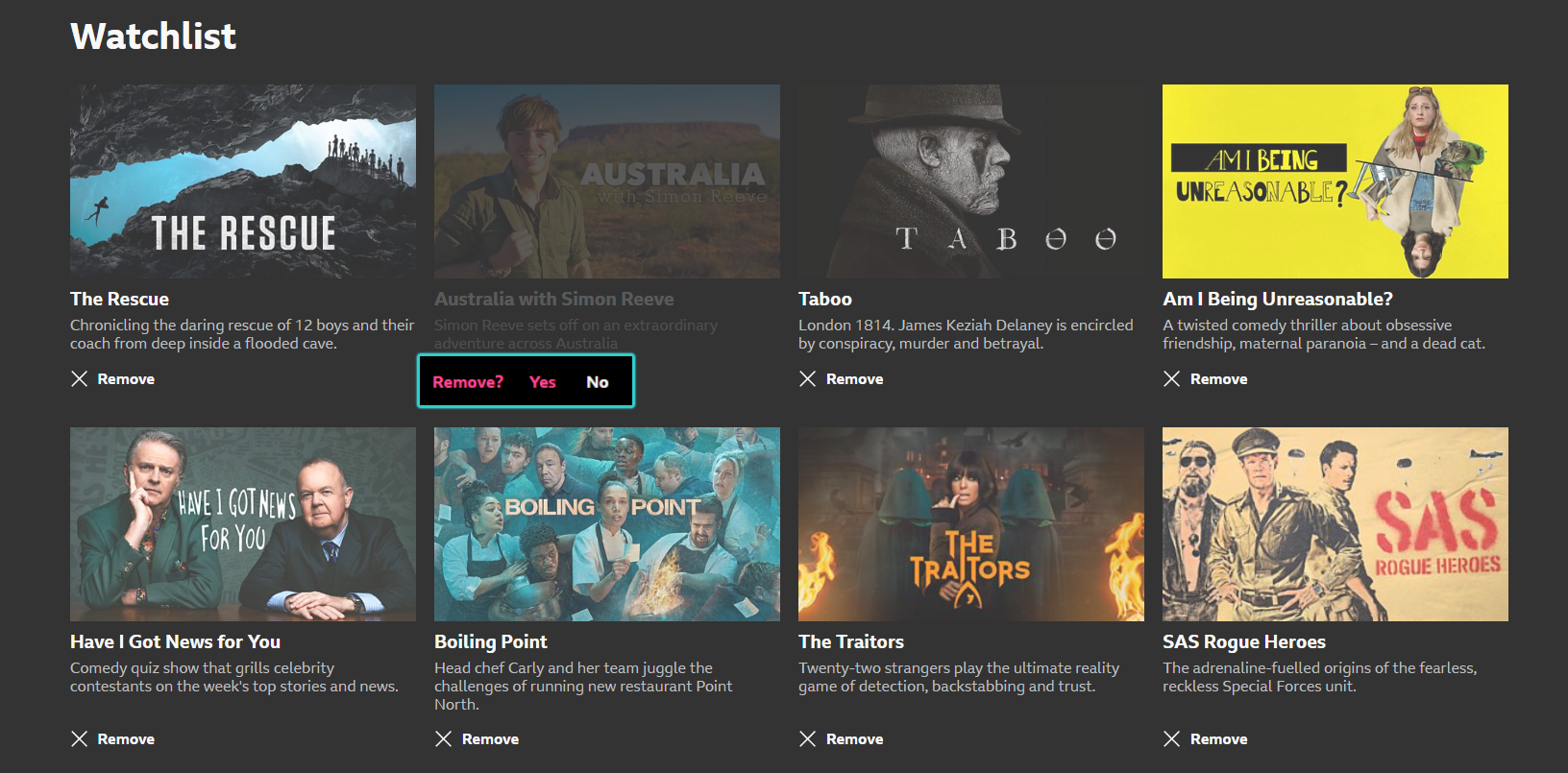Image resolution: width=1568 pixels, height=773 pixels.
Task: Confirm removal by clicking Yes
Action: [x=543, y=382]
